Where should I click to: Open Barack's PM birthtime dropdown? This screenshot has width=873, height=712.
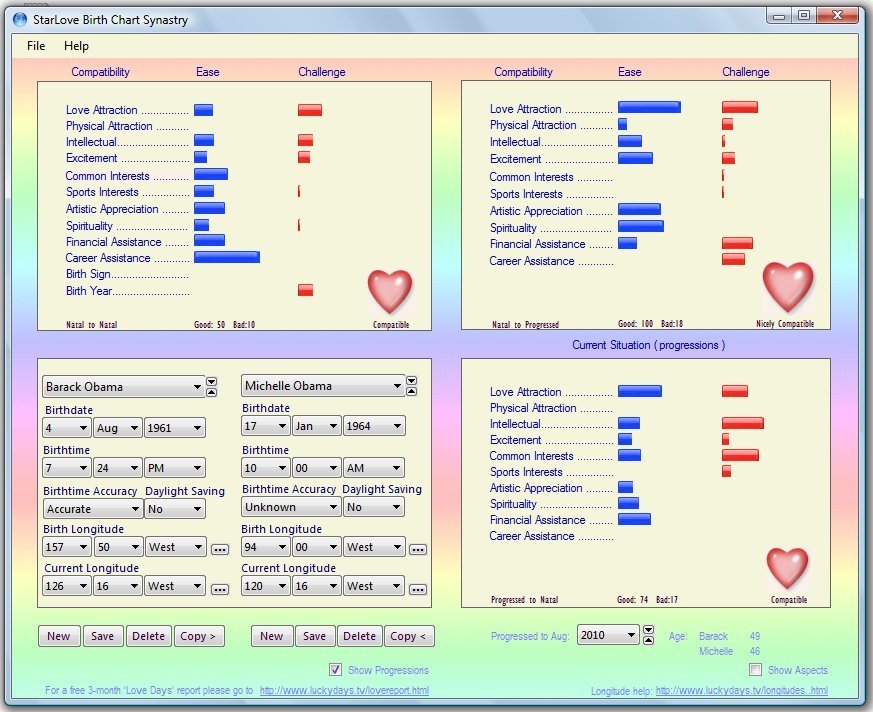tap(174, 468)
